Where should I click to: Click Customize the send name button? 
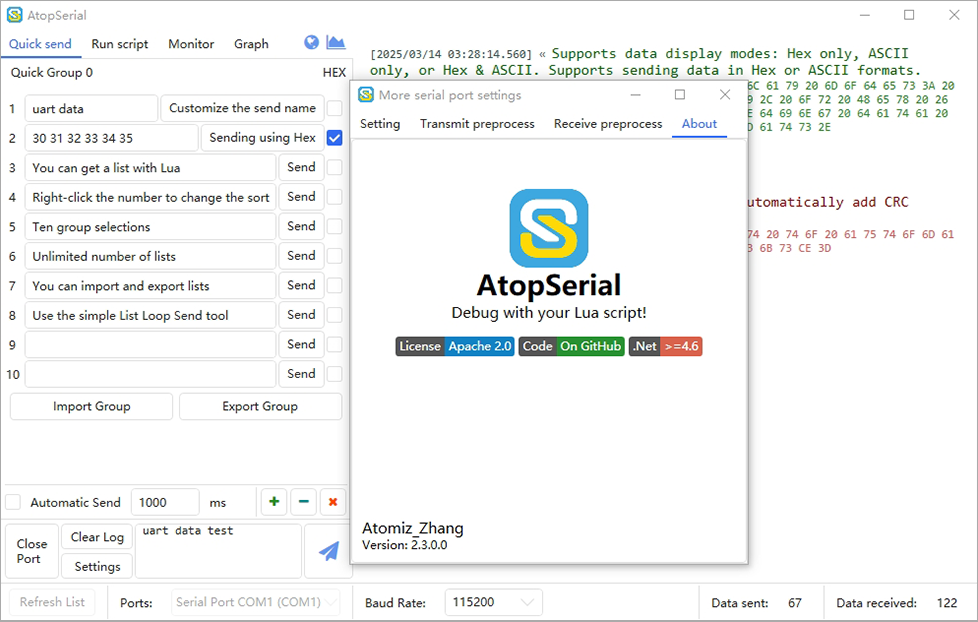(x=243, y=108)
